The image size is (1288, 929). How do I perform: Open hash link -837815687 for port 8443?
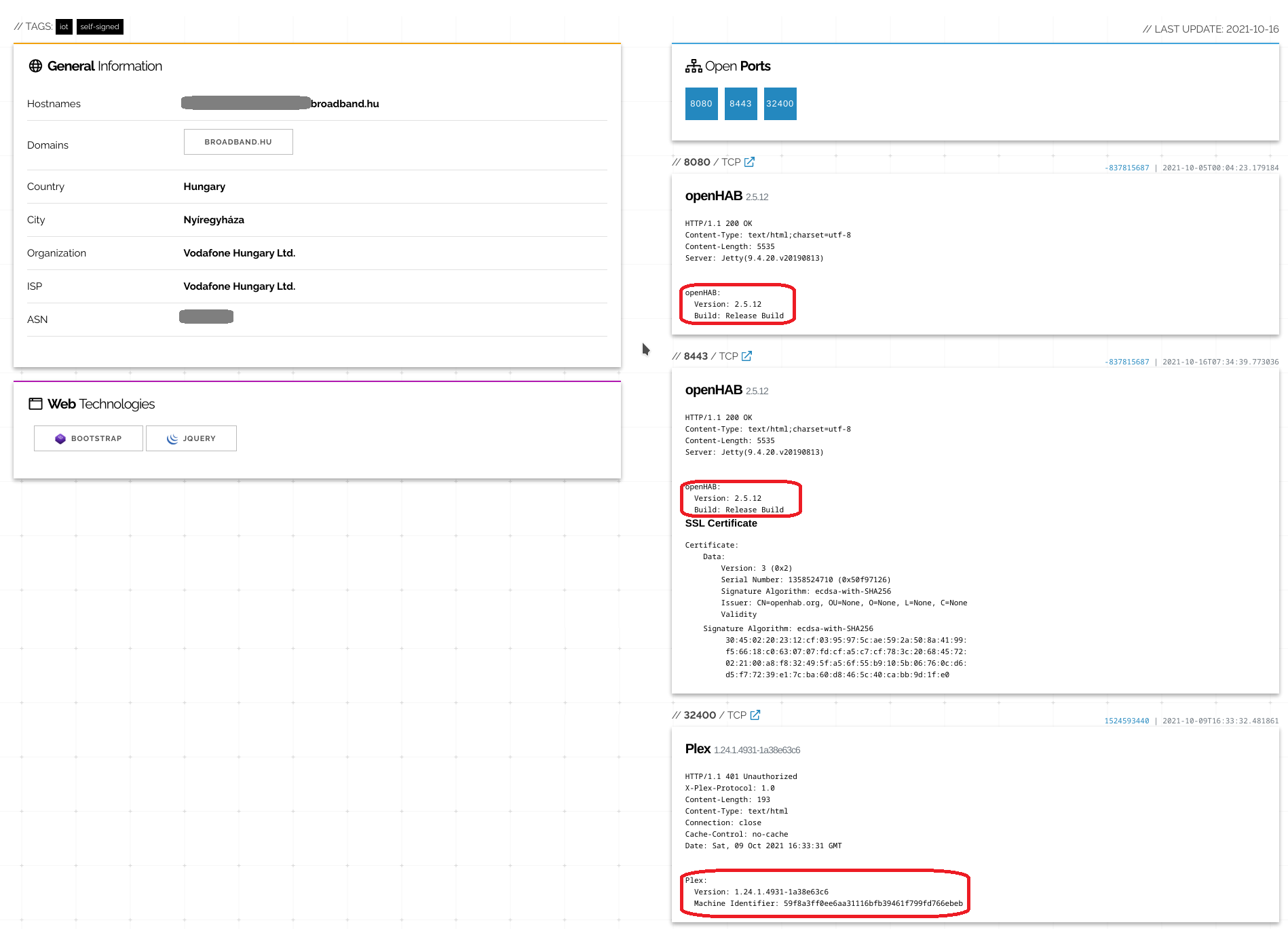click(1127, 362)
